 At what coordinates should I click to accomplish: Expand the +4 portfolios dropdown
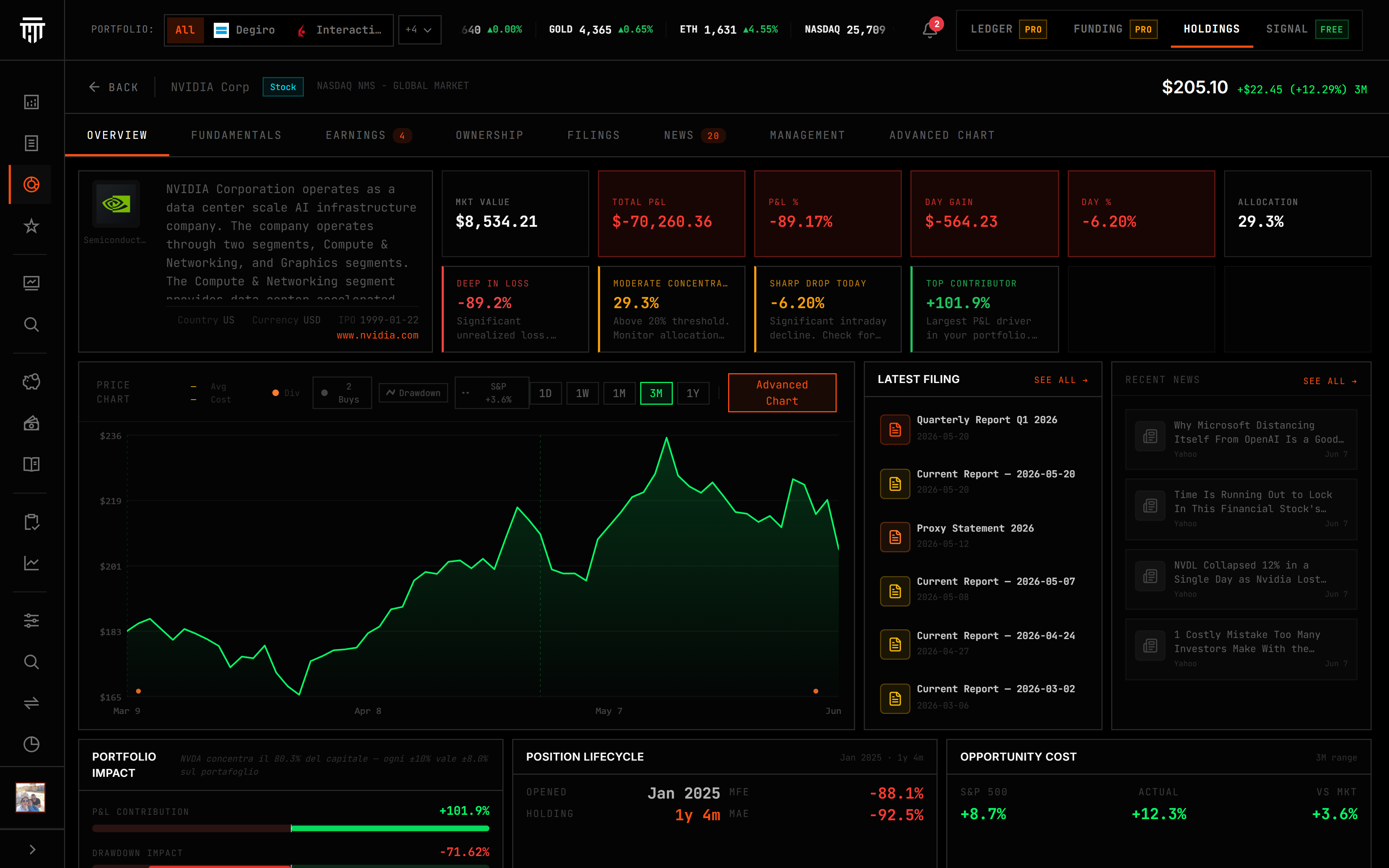(420, 30)
